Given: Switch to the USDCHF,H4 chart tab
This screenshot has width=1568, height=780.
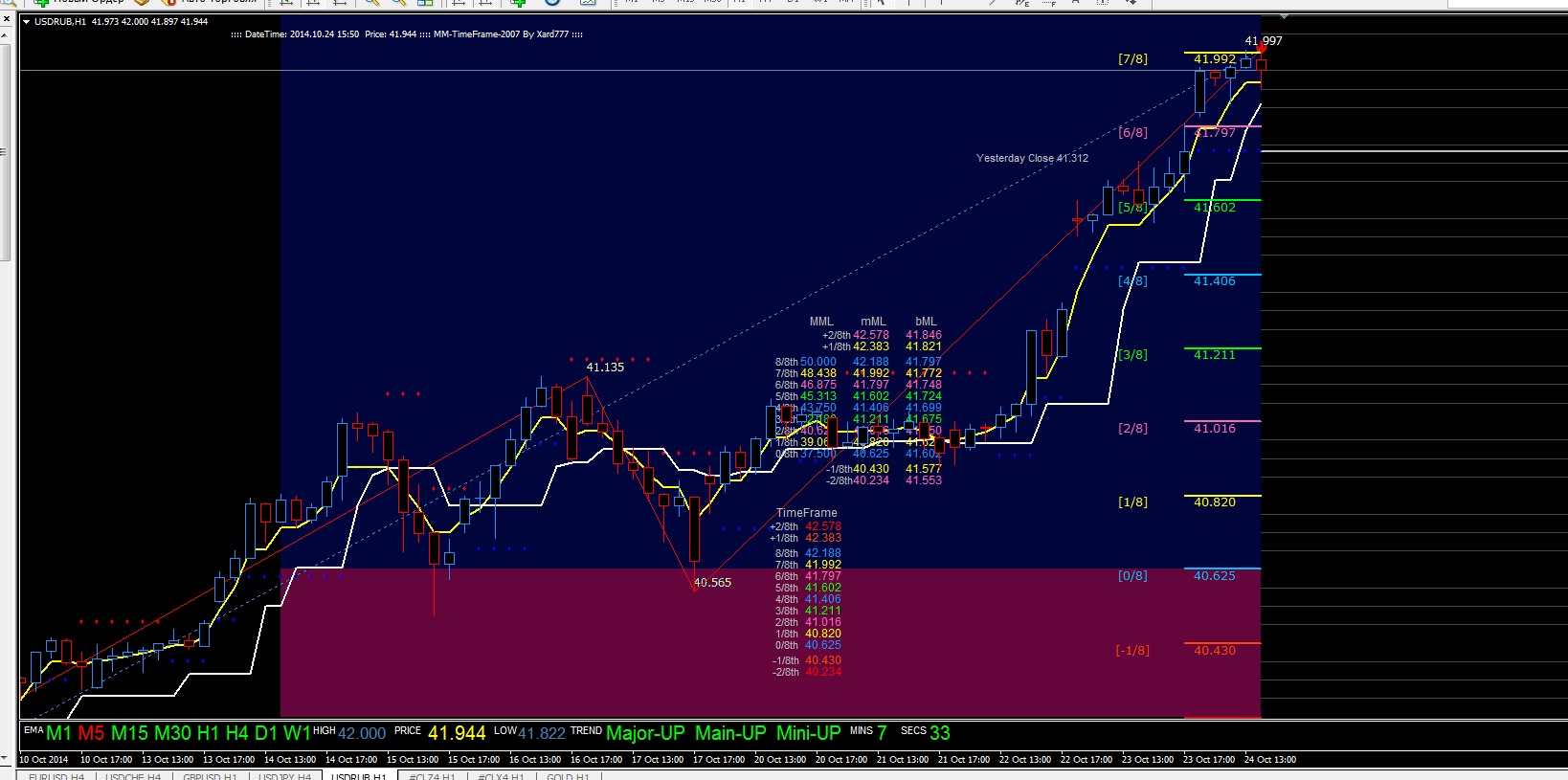Looking at the screenshot, I should point(133,776).
